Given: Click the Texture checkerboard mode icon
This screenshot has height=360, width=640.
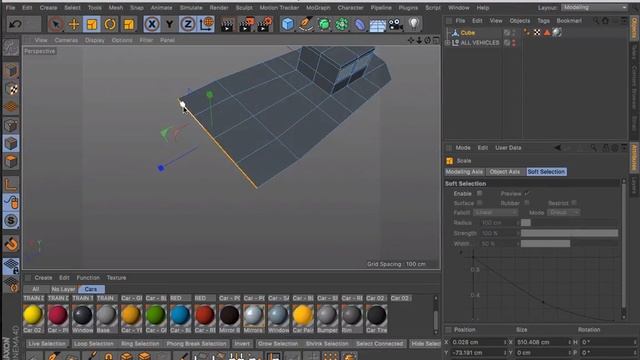Looking at the screenshot, I should (12, 89).
